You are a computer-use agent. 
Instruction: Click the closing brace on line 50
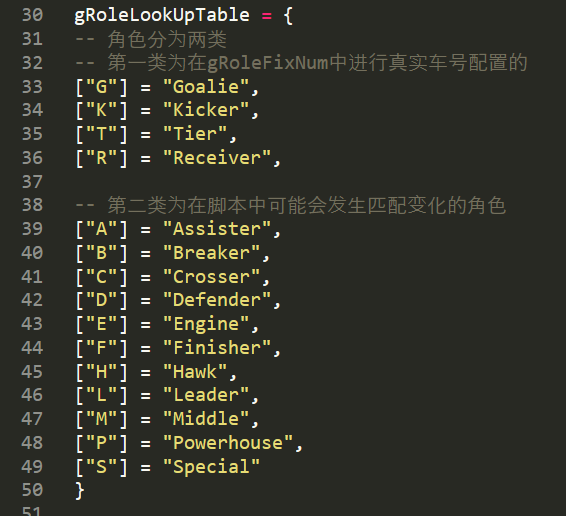[x=79, y=490]
